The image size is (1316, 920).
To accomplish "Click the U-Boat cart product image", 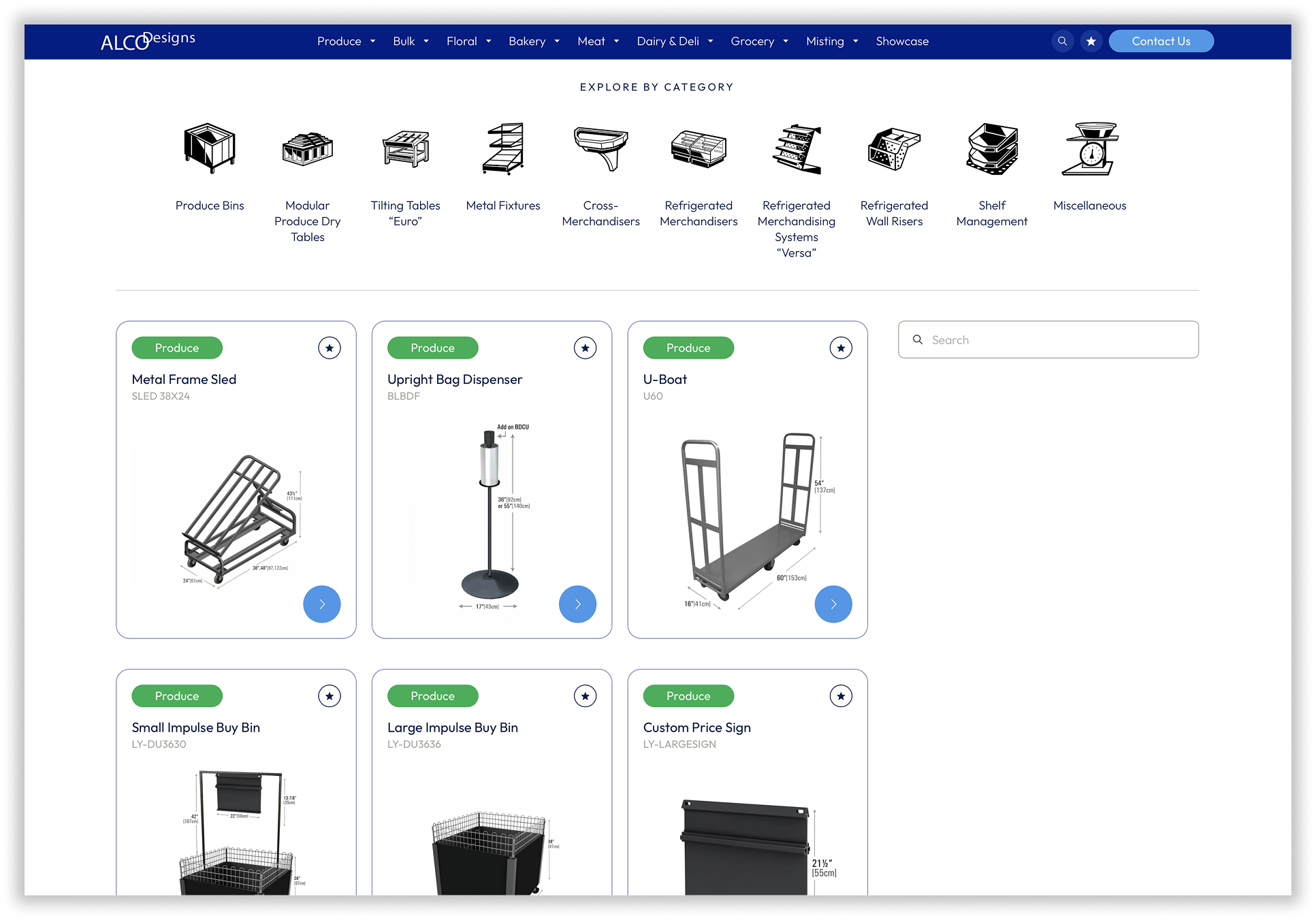I will tap(748, 519).
